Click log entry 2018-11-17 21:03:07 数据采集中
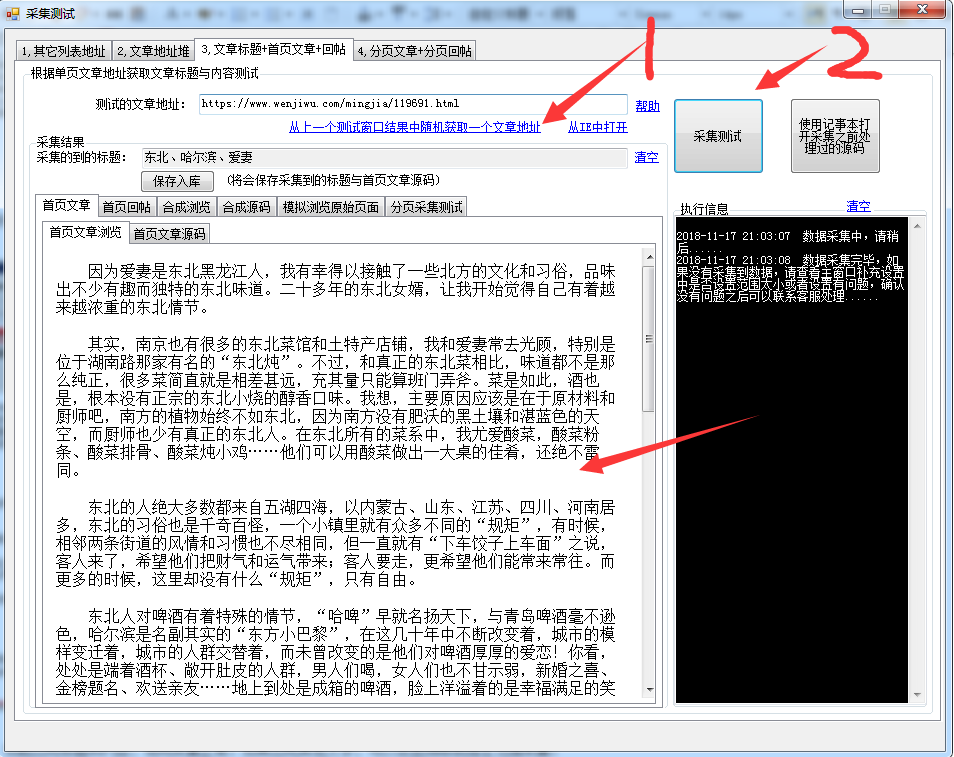The image size is (954, 757). (x=787, y=242)
